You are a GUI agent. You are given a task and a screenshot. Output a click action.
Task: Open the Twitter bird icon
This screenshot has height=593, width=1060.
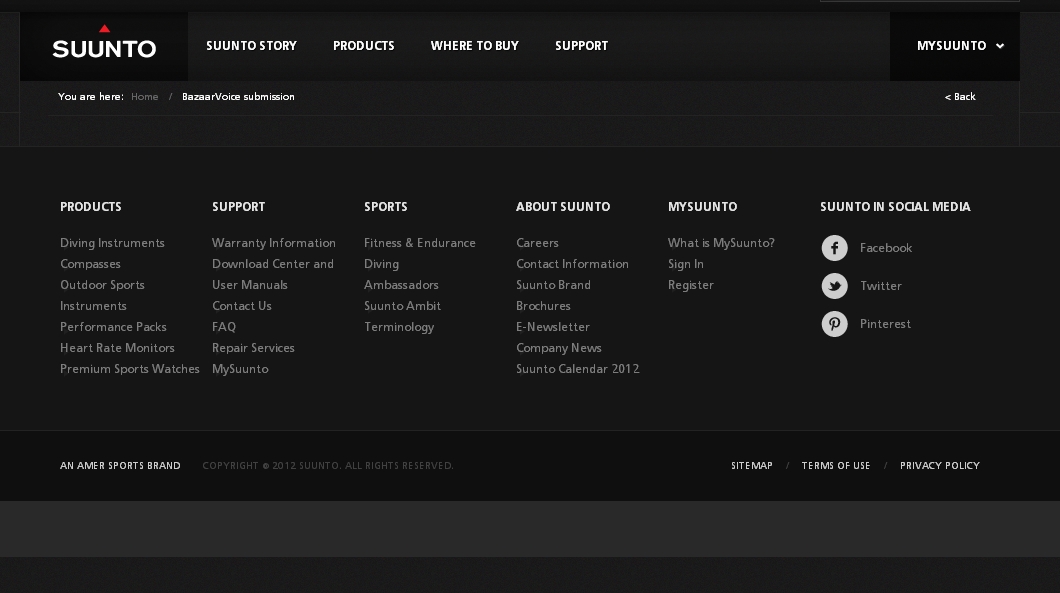834,286
